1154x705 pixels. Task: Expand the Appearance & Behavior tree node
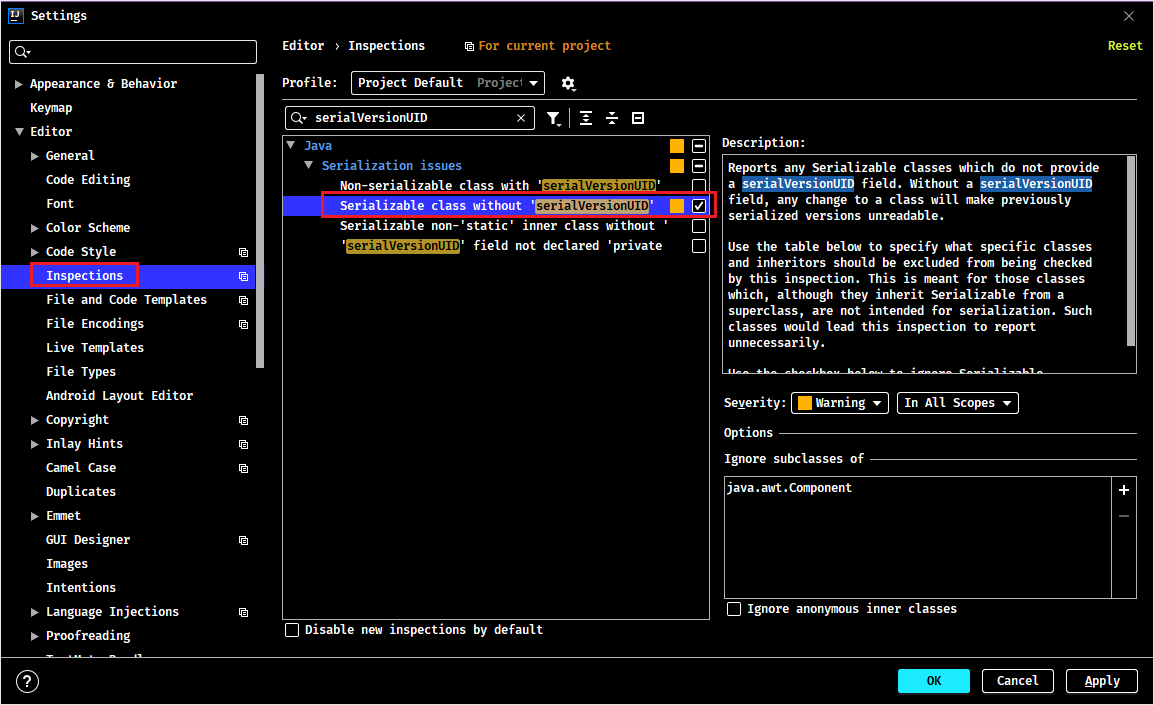(18, 84)
